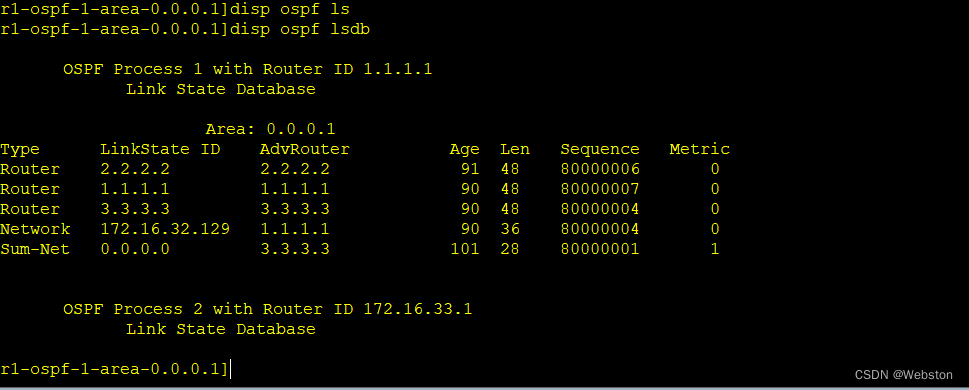Select LinkState ID 1.1.1.1 in Router row
The width and height of the screenshot is (969, 390).
click(x=135, y=189)
